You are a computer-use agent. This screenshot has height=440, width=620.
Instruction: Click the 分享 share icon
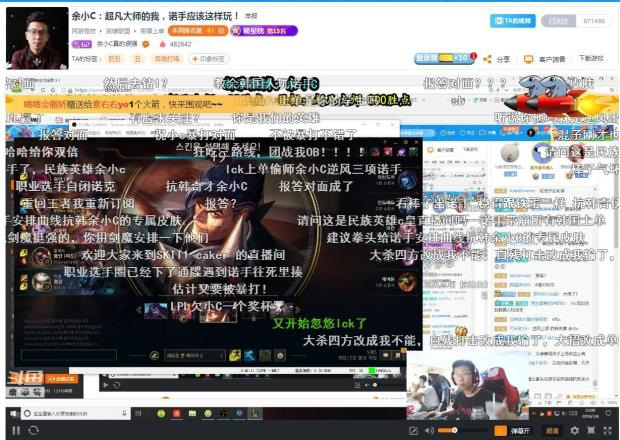point(488,59)
